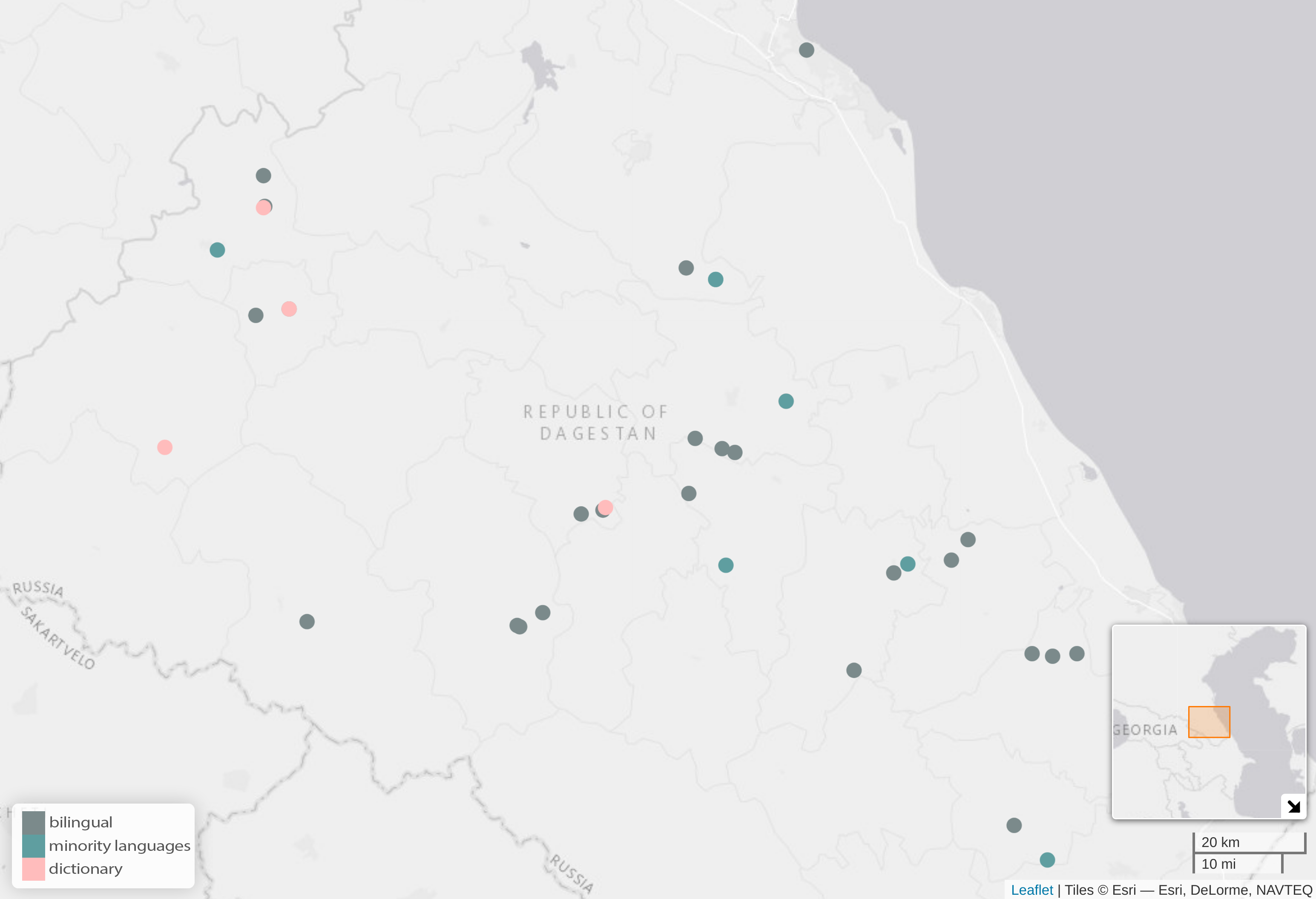Select the gray marker near the Sakartvelo border label
The width and height of the screenshot is (1316, 899).
[307, 622]
